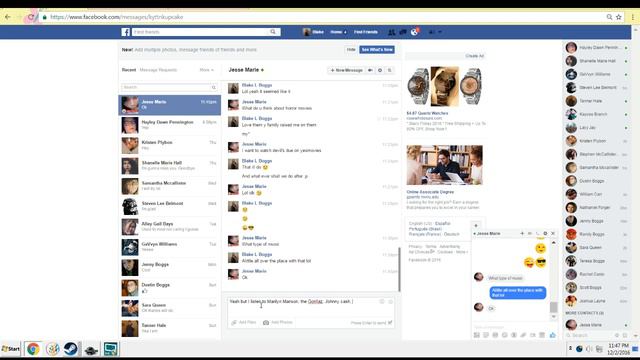Click the Create Ad link
Screen dimensions: 640x360
[x=474, y=56]
